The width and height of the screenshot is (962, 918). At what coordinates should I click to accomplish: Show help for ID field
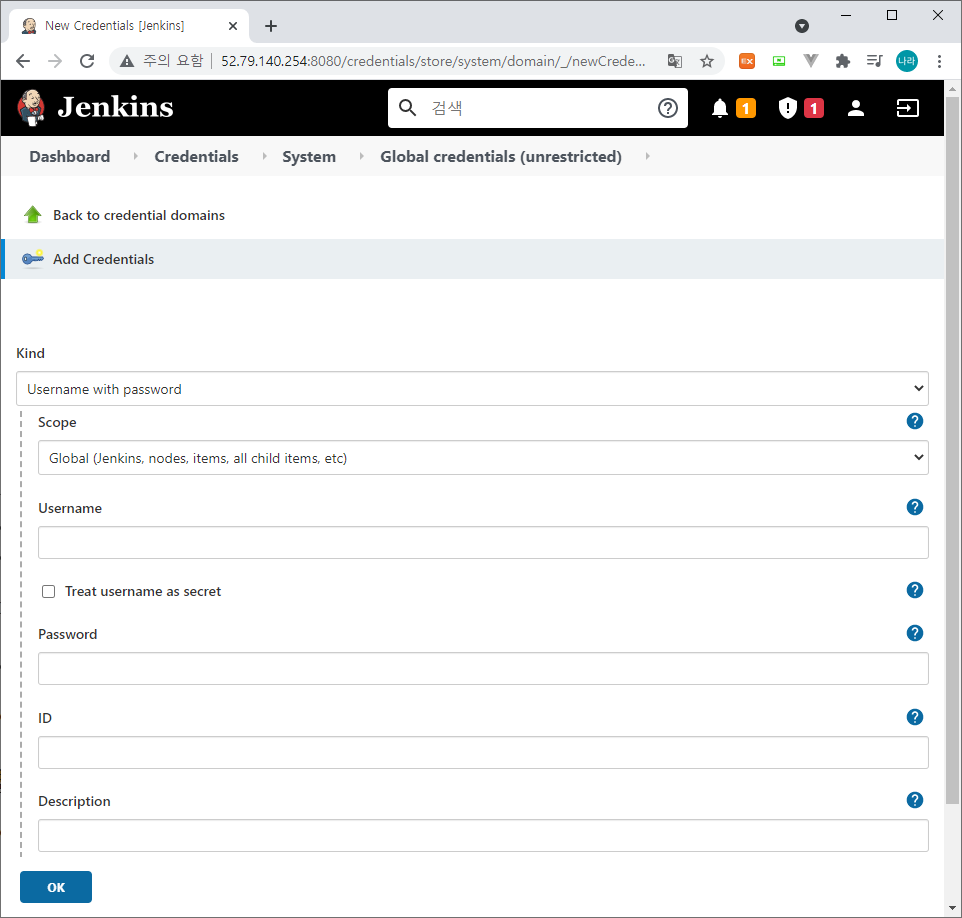tap(914, 717)
